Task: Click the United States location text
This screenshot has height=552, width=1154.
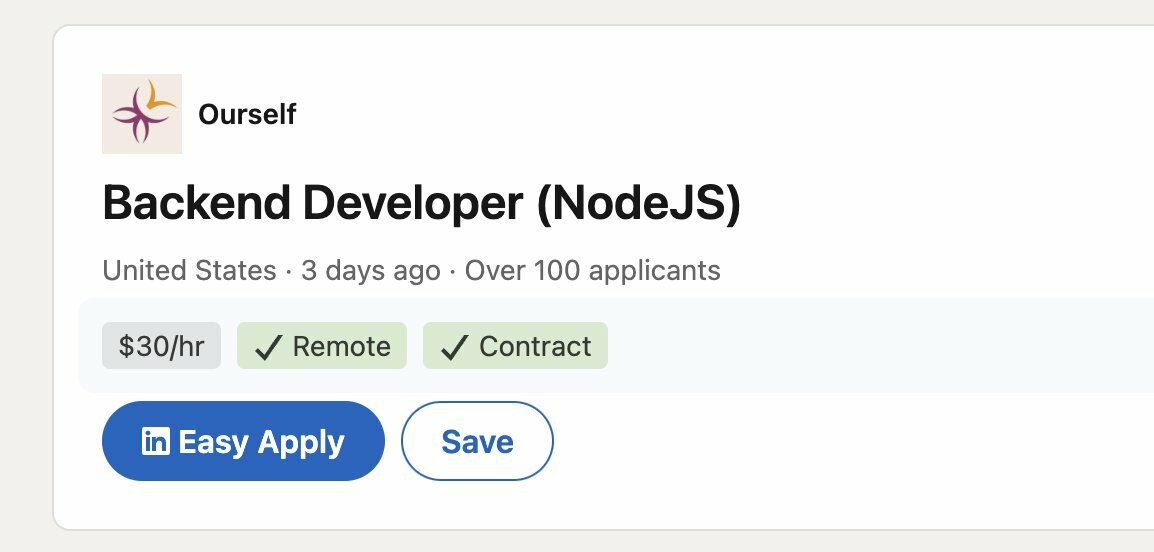Action: tap(189, 270)
